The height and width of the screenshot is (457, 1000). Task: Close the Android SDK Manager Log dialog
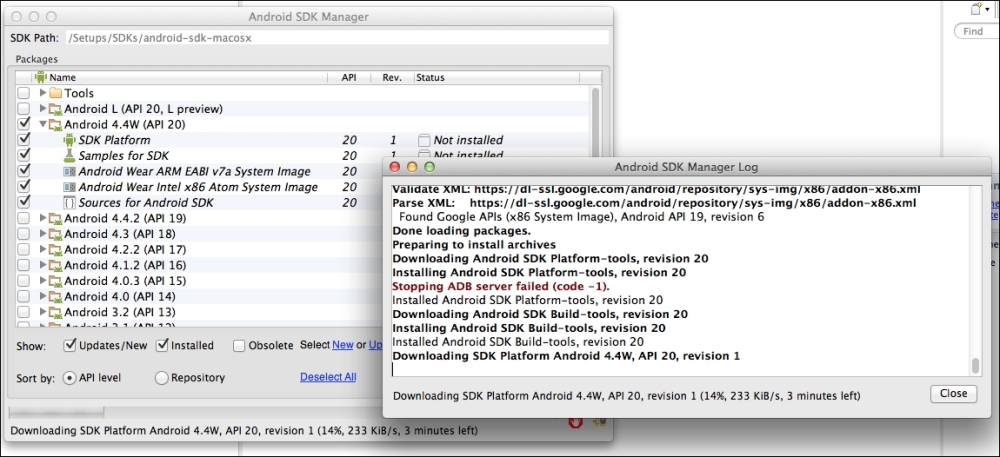pyautogui.click(x=953, y=394)
